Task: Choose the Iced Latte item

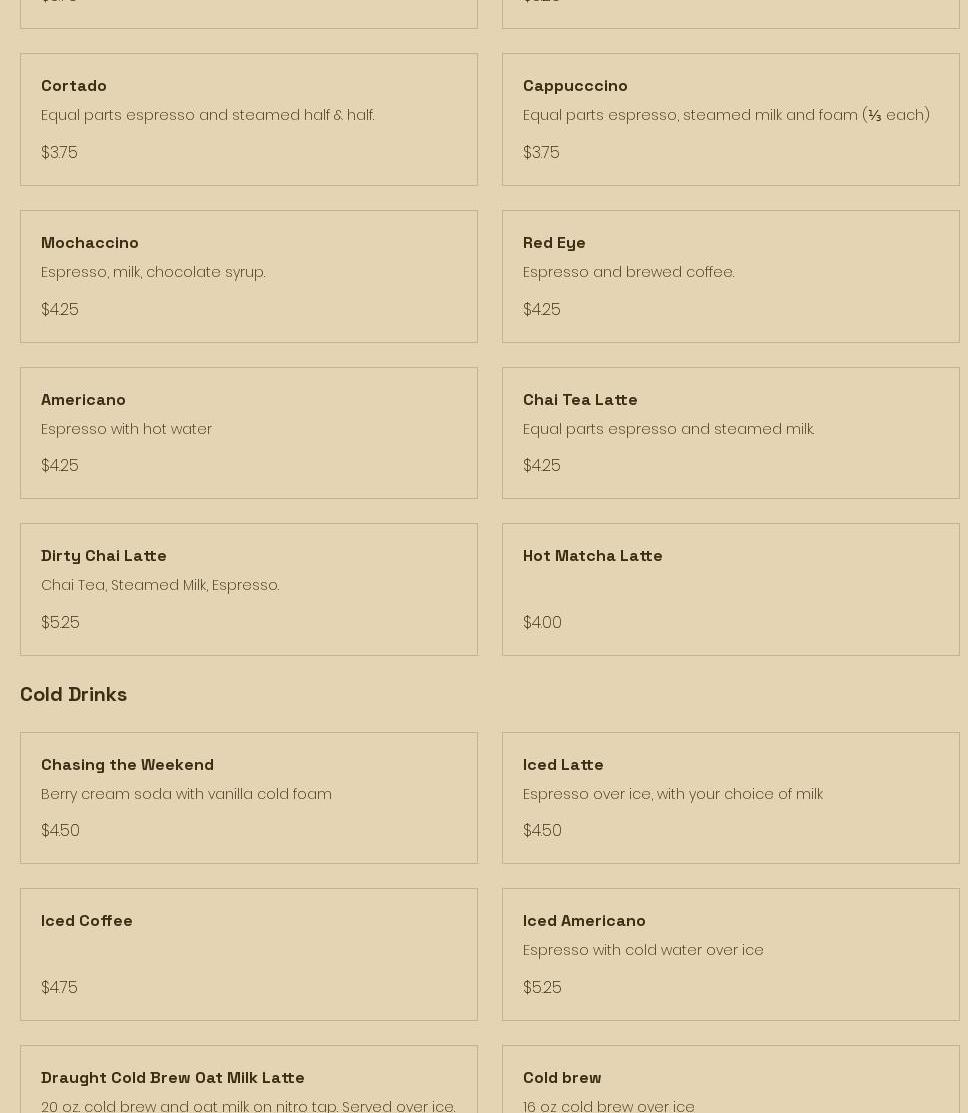Action: pyautogui.click(x=563, y=765)
